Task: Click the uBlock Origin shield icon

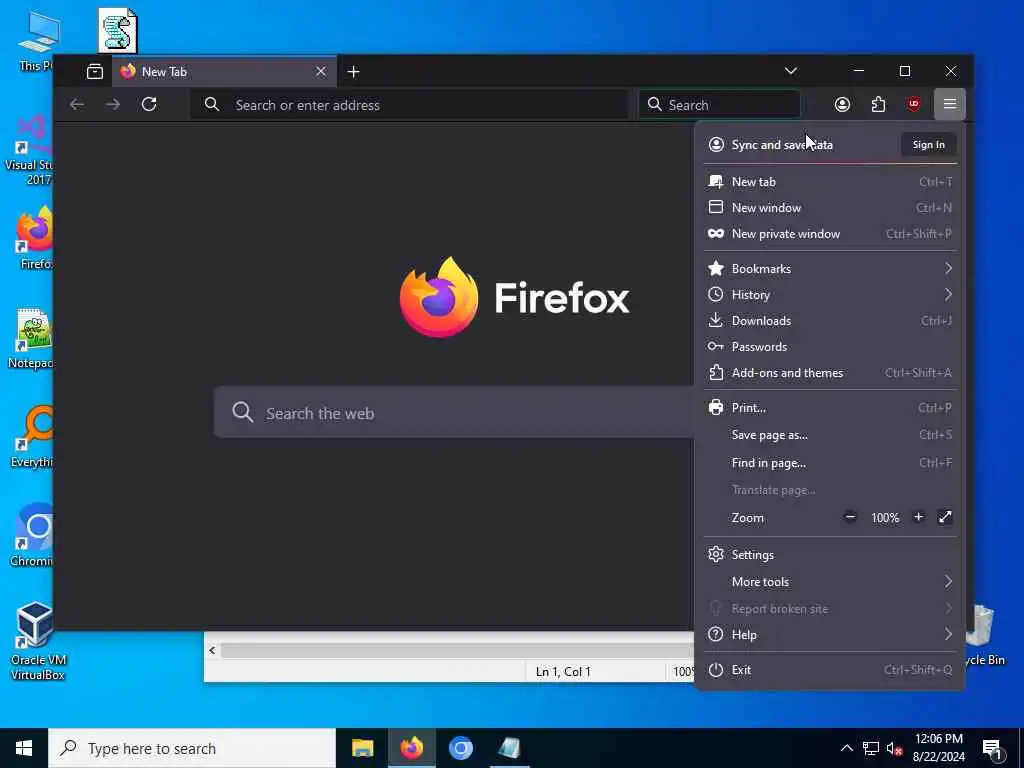Action: tap(914, 104)
